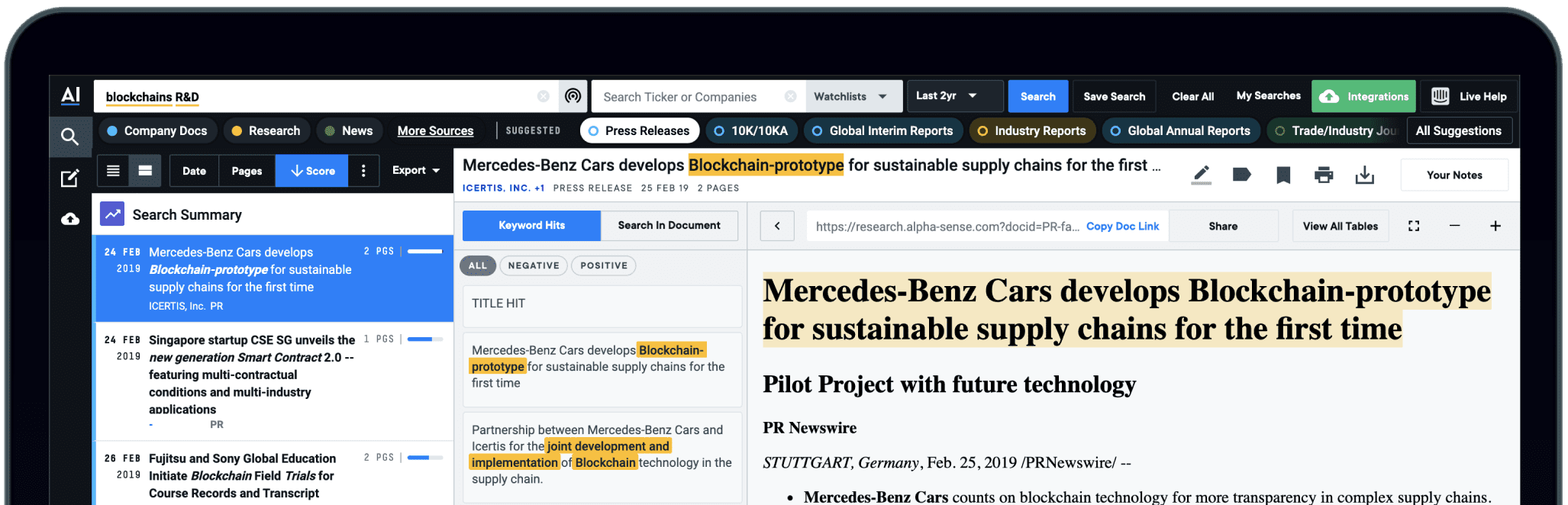The width and height of the screenshot is (1568, 505).
Task: Click Copy Doc Link
Action: pos(1122,226)
